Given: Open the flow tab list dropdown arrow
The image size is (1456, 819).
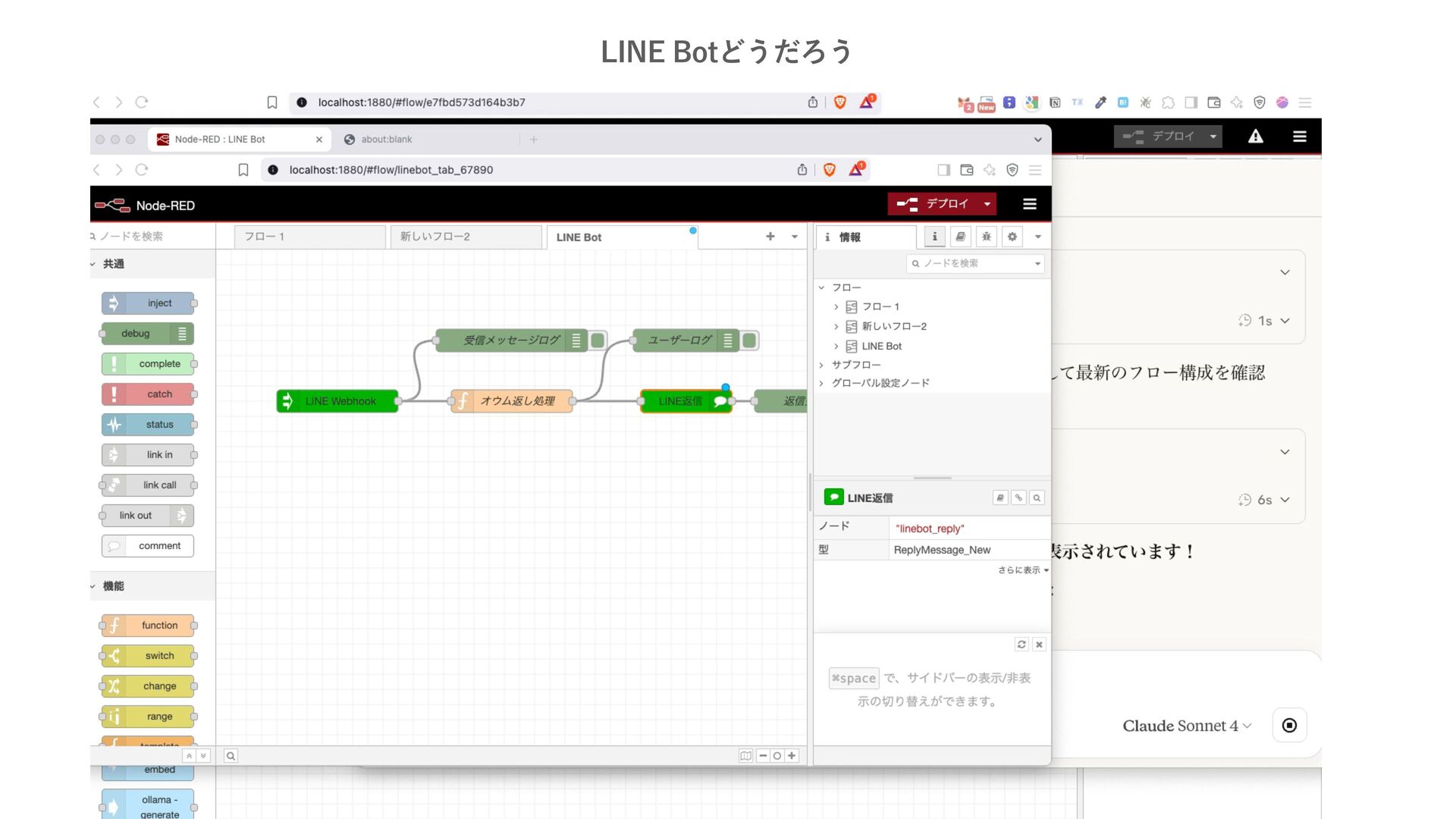Looking at the screenshot, I should 795,237.
